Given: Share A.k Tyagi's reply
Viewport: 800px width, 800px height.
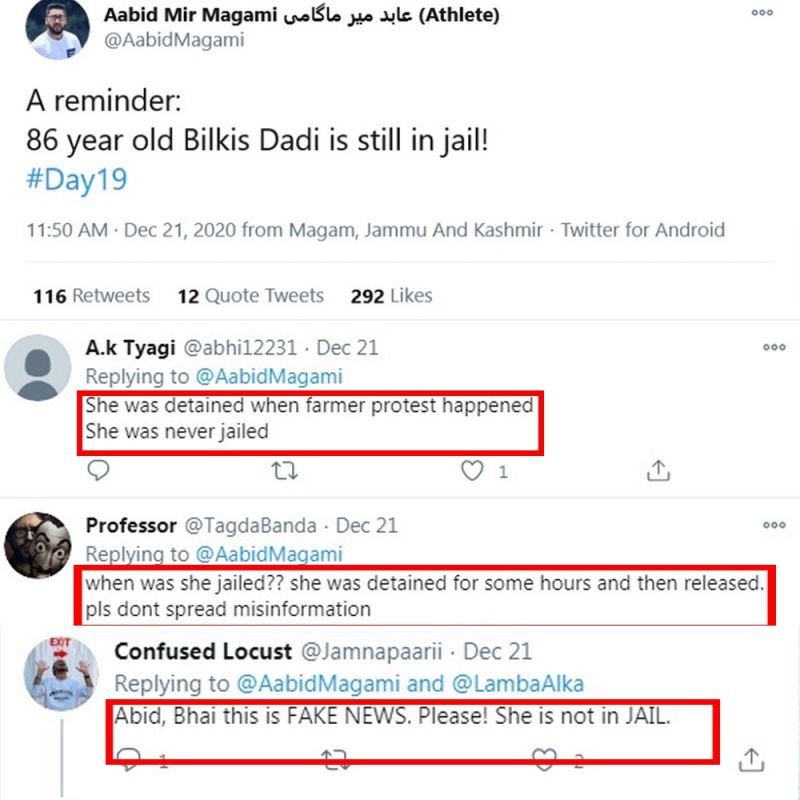Looking at the screenshot, I should pyautogui.click(x=658, y=470).
